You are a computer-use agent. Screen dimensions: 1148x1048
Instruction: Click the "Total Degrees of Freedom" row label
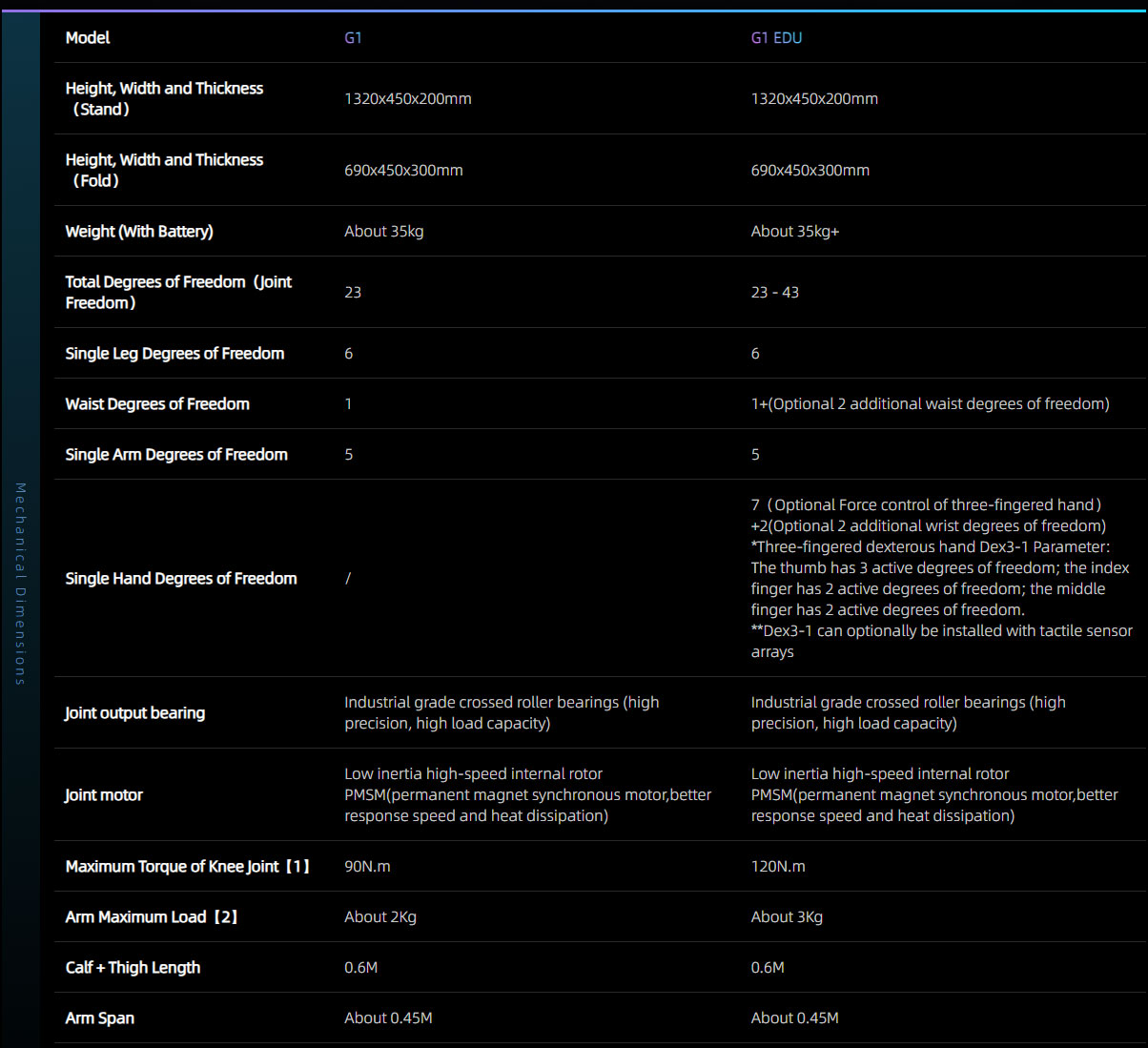coord(179,292)
